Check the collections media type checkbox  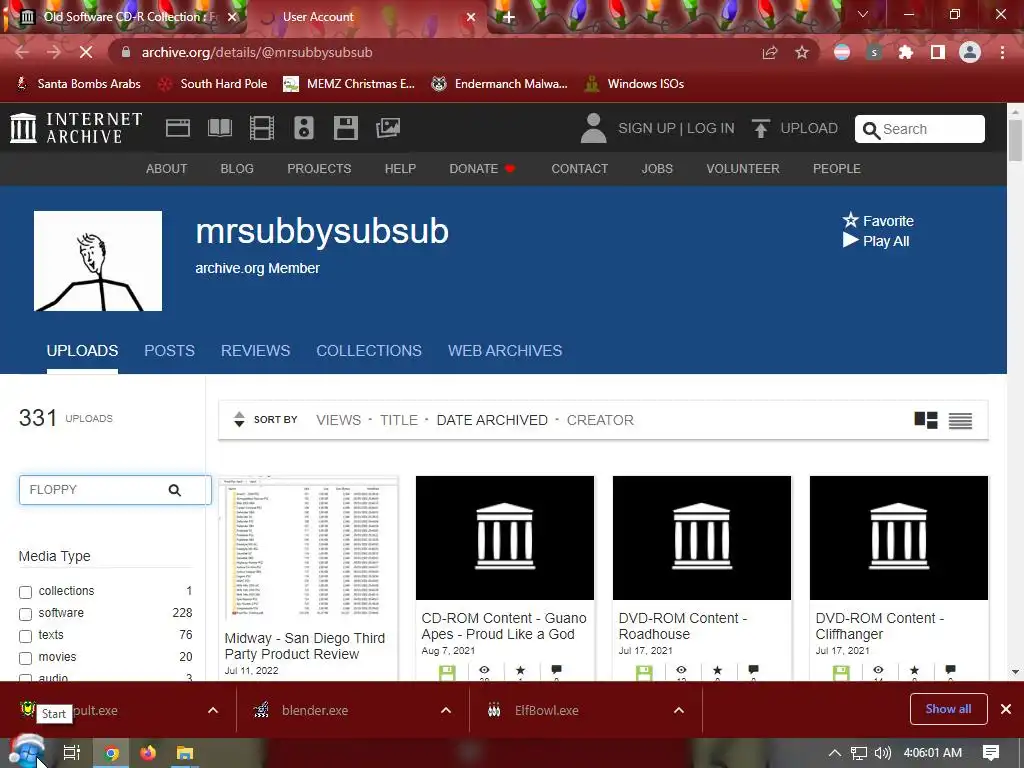[x=25, y=592]
